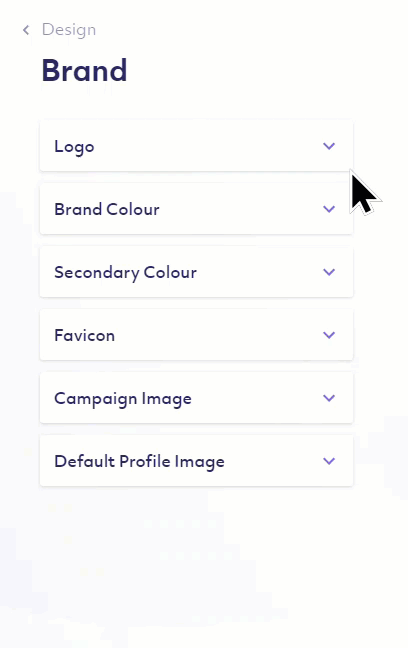Expand the Logo section label
408x648 pixels.
(74, 147)
